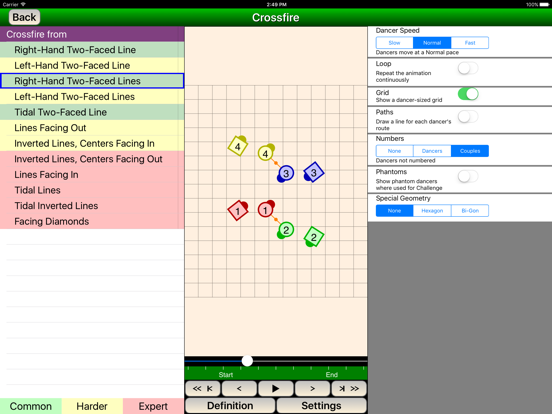Choose Facing Diamonds
Image resolution: width=552 pixels, height=414 pixels.
point(92,221)
